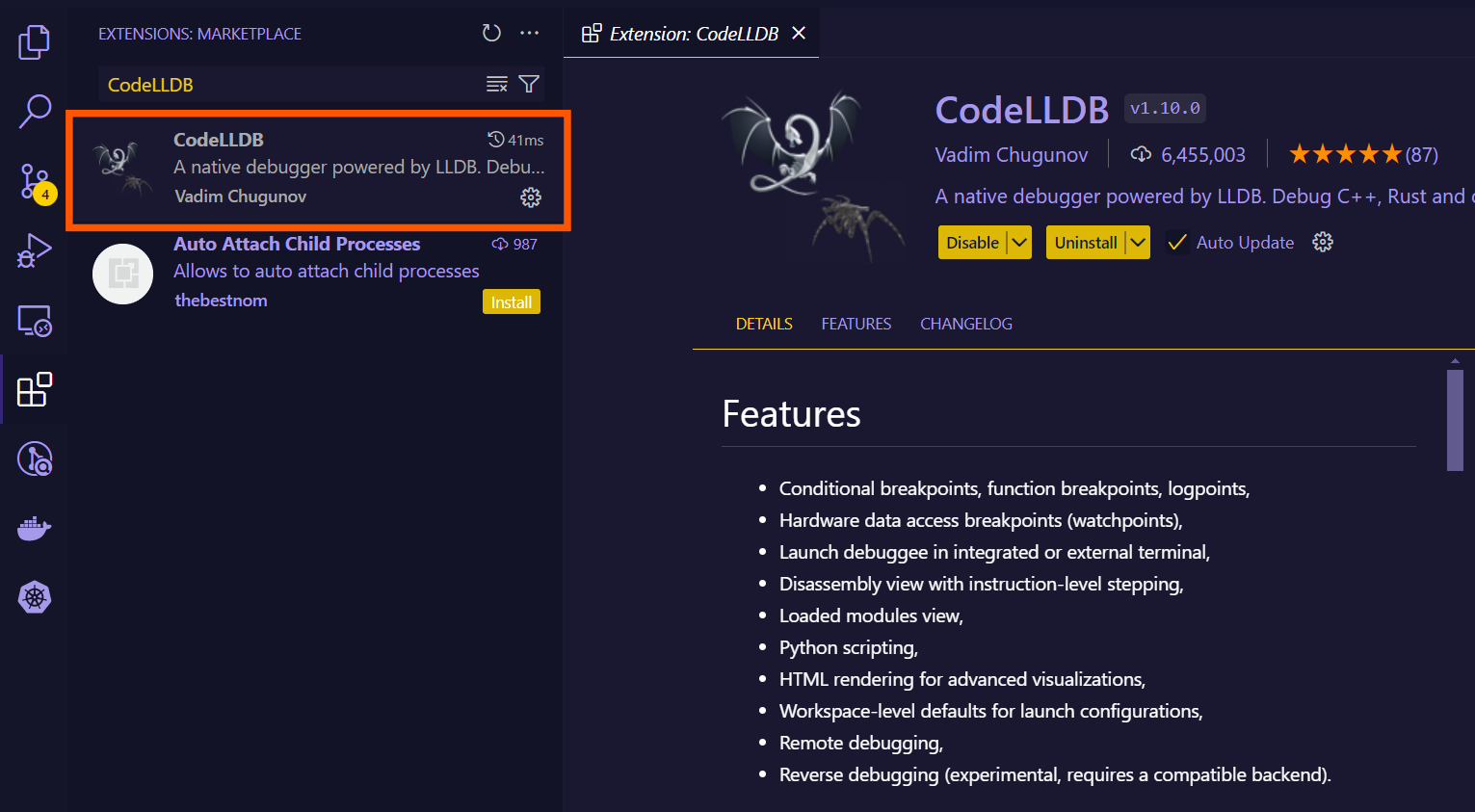
Task: Open the filter extensions funnel menu
Action: [529, 84]
